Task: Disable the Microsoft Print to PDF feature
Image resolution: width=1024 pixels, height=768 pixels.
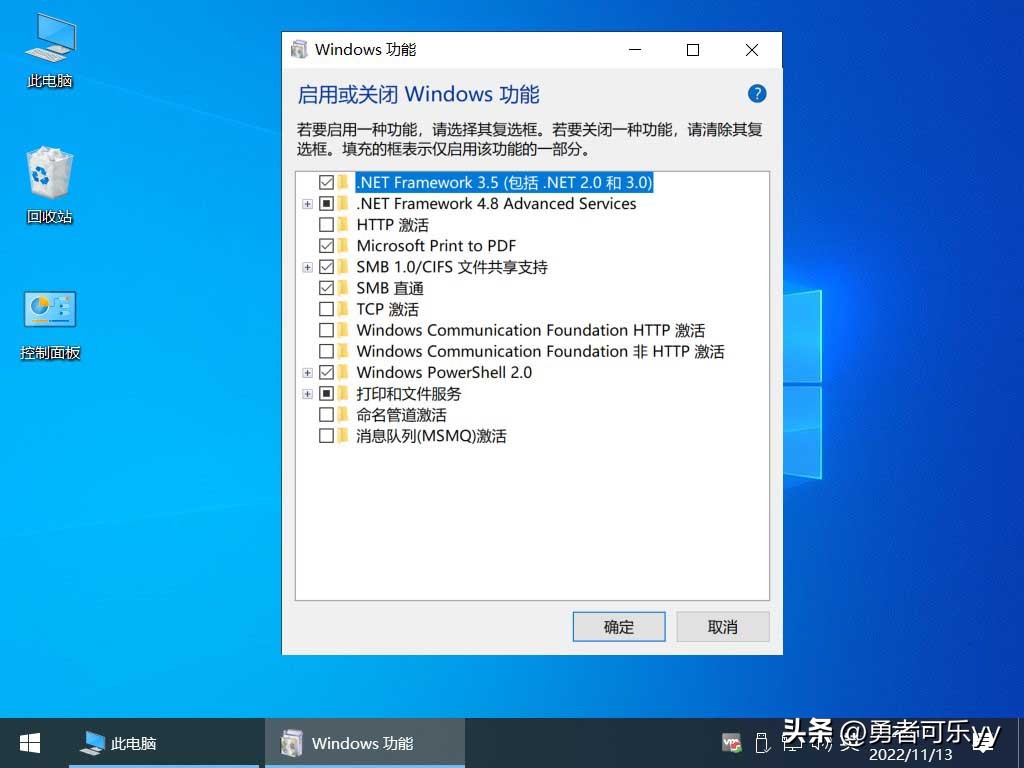Action: point(327,245)
